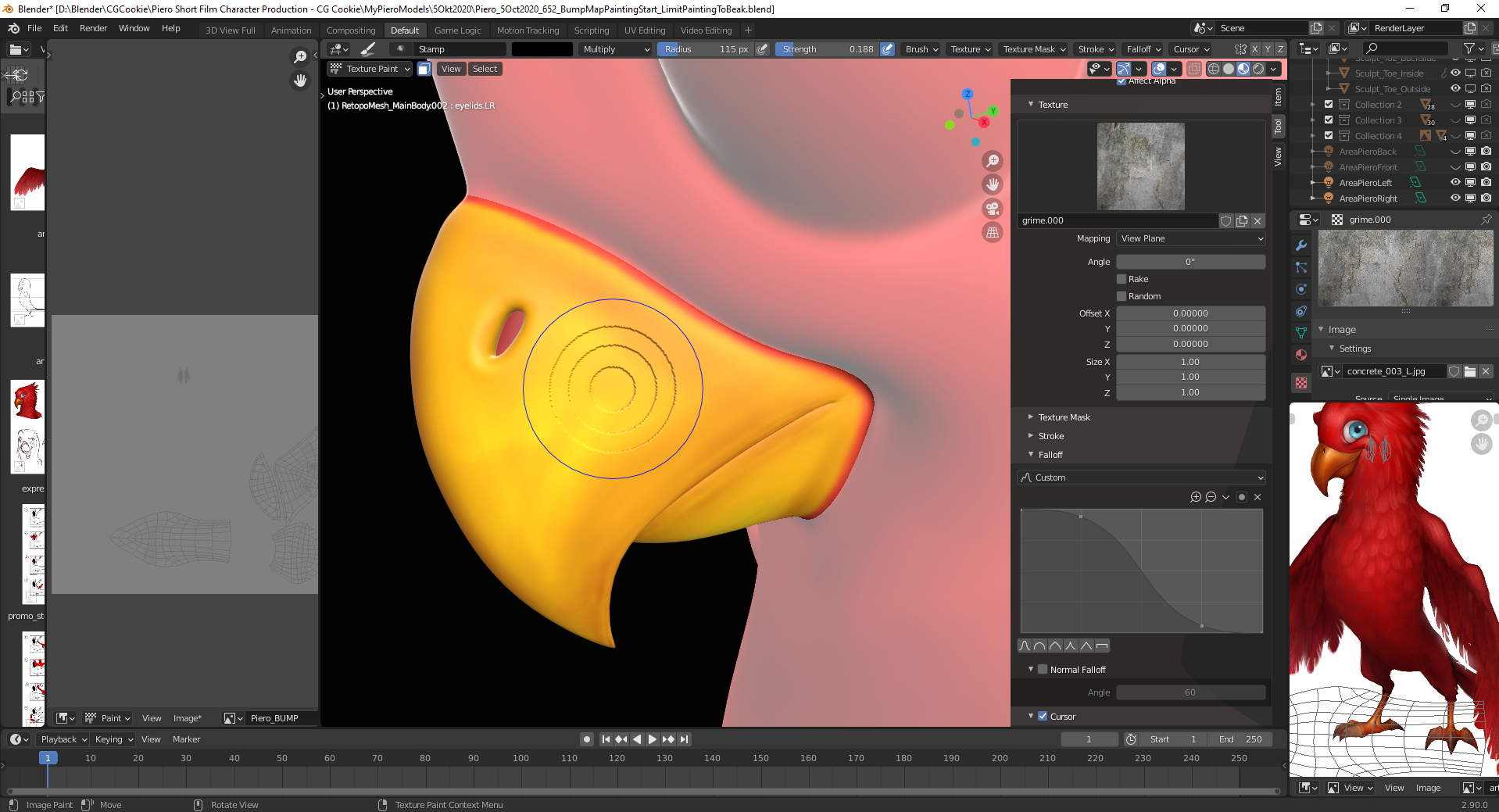The width and height of the screenshot is (1499, 812).
Task: Enable the Rake option
Action: tap(1123, 279)
